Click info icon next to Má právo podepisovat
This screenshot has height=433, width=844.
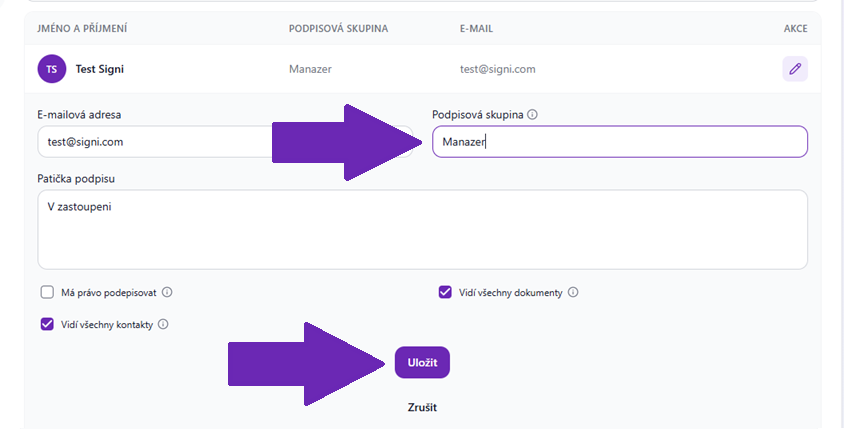(x=167, y=292)
